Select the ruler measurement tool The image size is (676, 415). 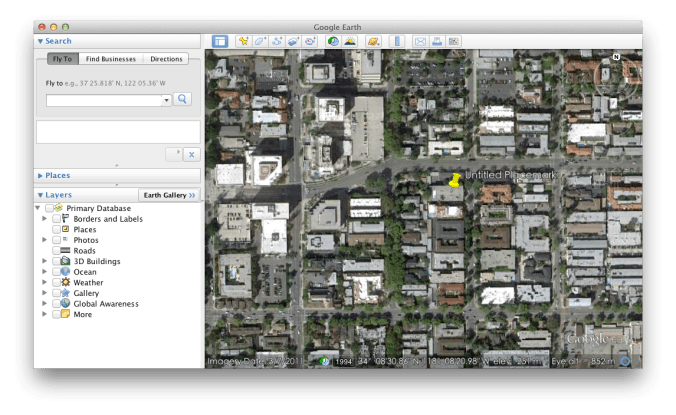(396, 41)
